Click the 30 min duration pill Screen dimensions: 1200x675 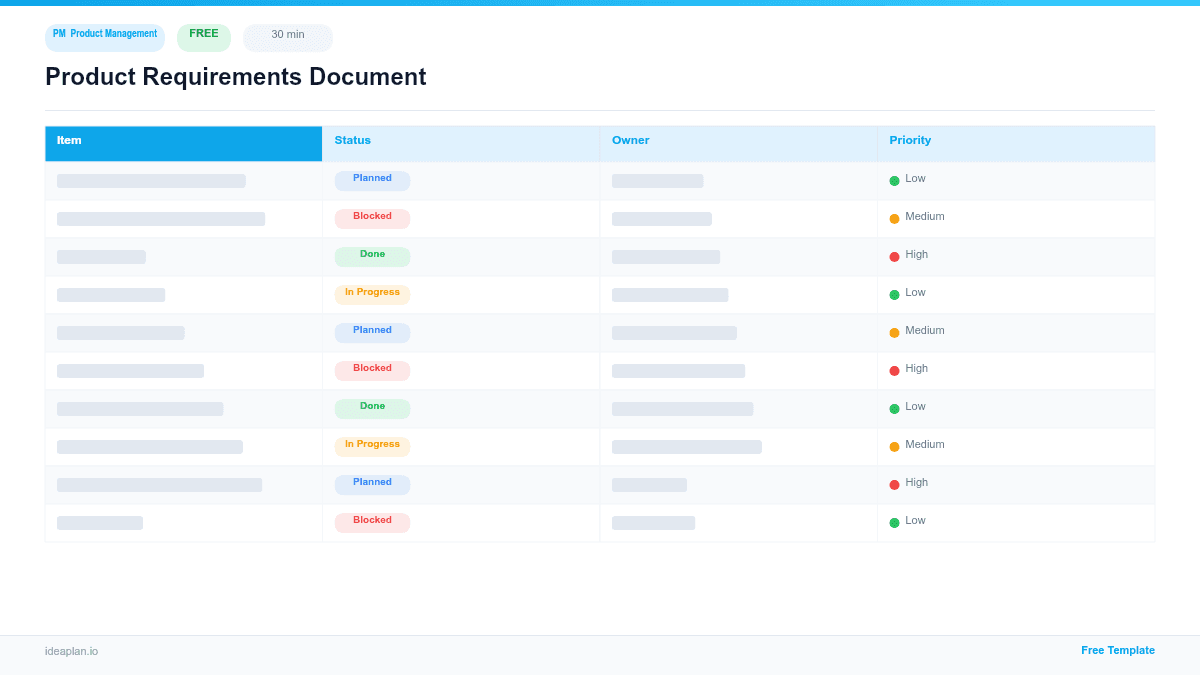pyautogui.click(x=287, y=36)
